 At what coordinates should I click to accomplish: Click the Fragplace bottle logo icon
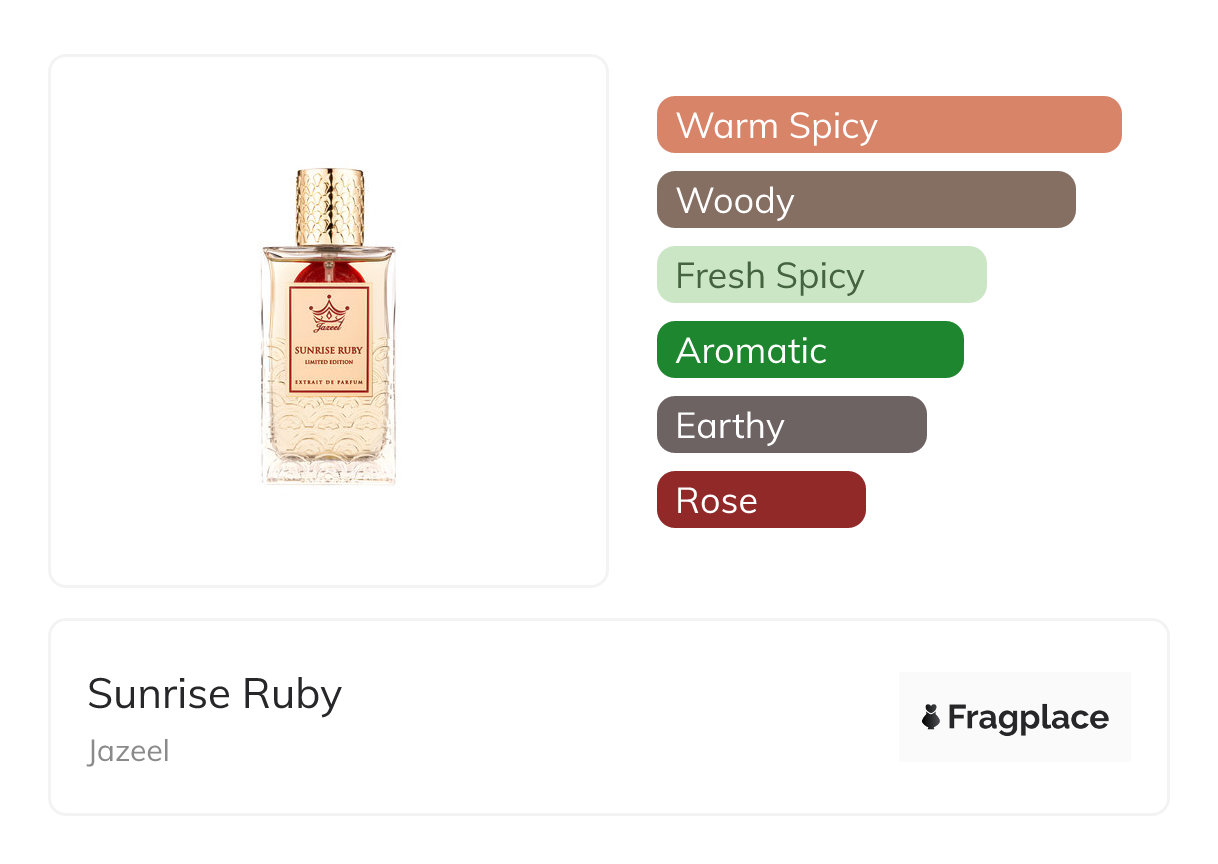point(931,717)
